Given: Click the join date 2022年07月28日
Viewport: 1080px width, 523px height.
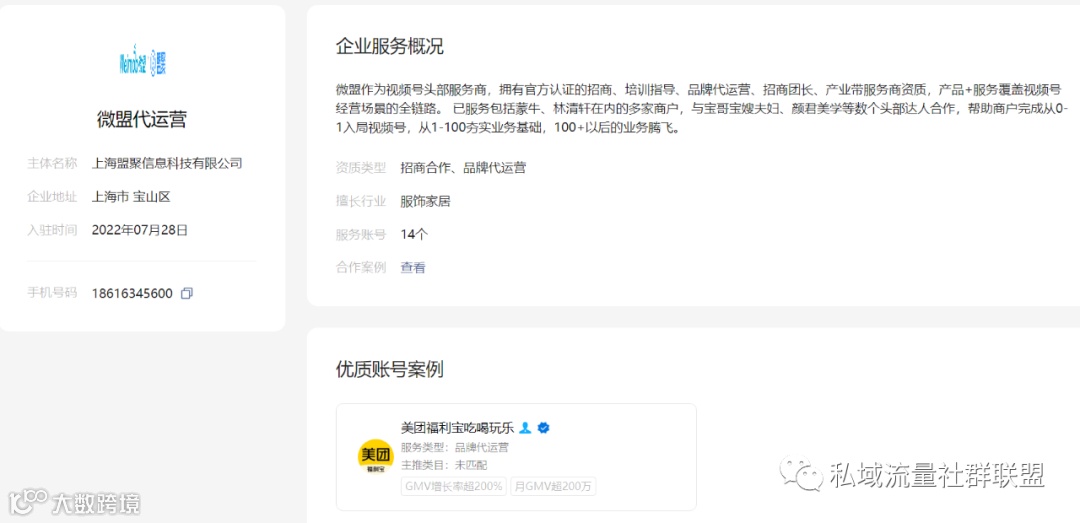Looking at the screenshot, I should point(140,230).
